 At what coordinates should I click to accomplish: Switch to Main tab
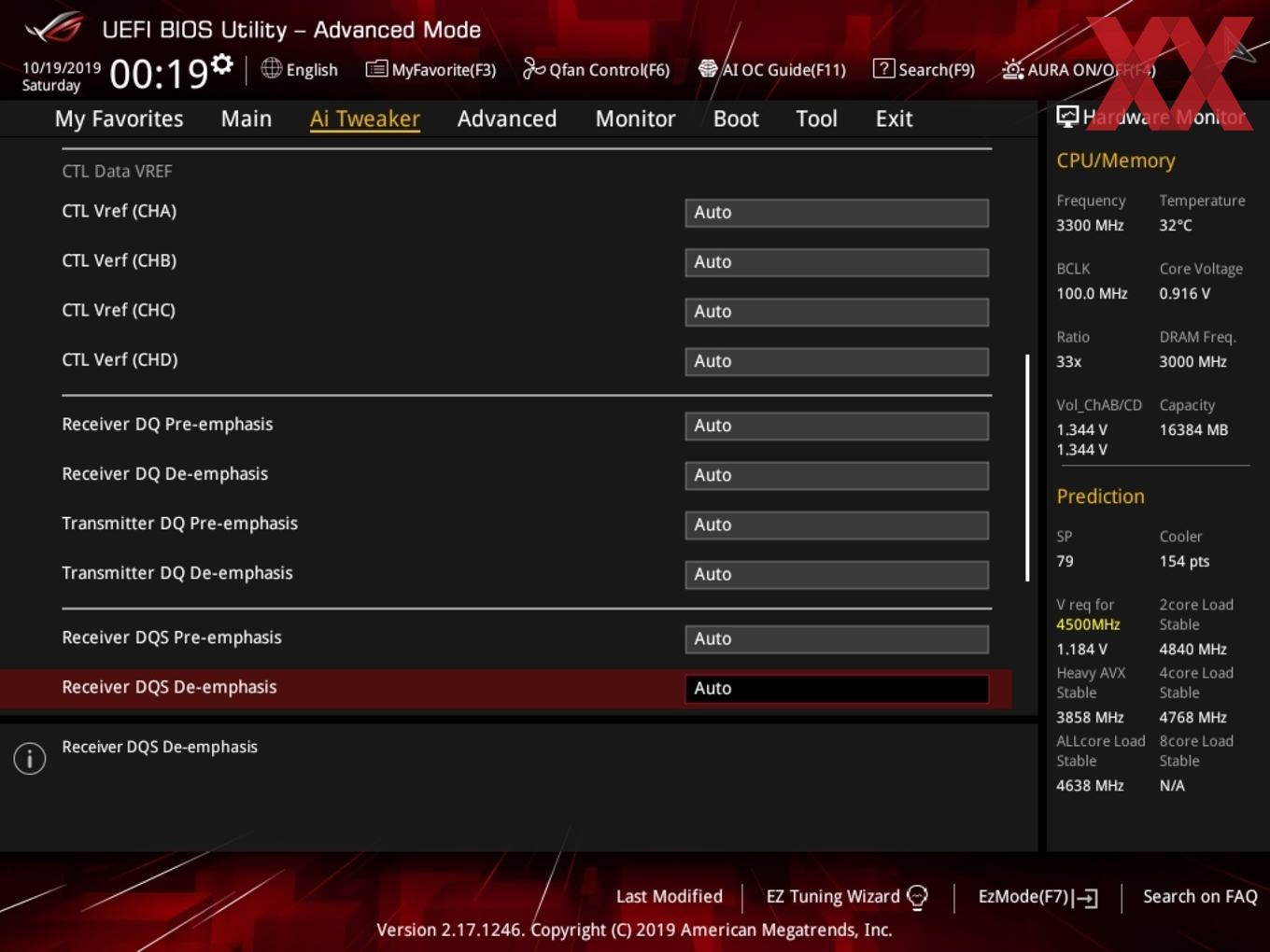coord(247,119)
